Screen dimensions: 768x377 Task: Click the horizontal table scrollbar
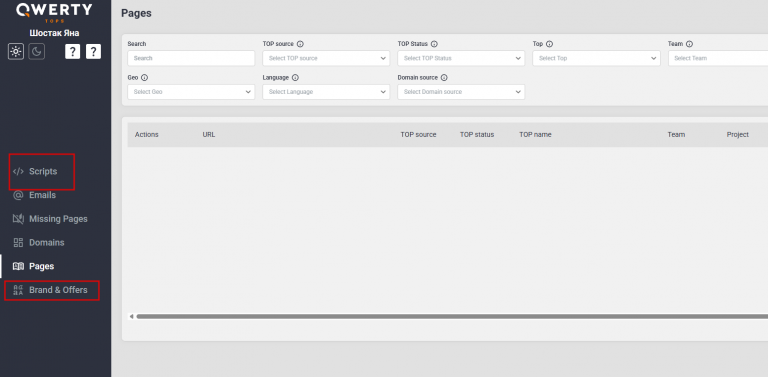coord(452,317)
